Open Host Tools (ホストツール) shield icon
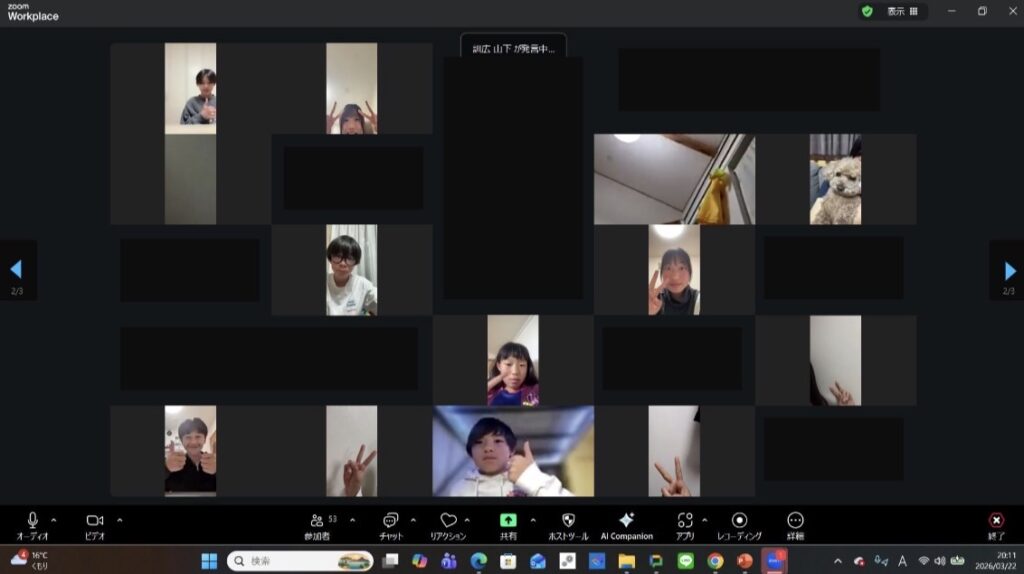Viewport: 1024px width, 574px height. pyautogui.click(x=568, y=520)
